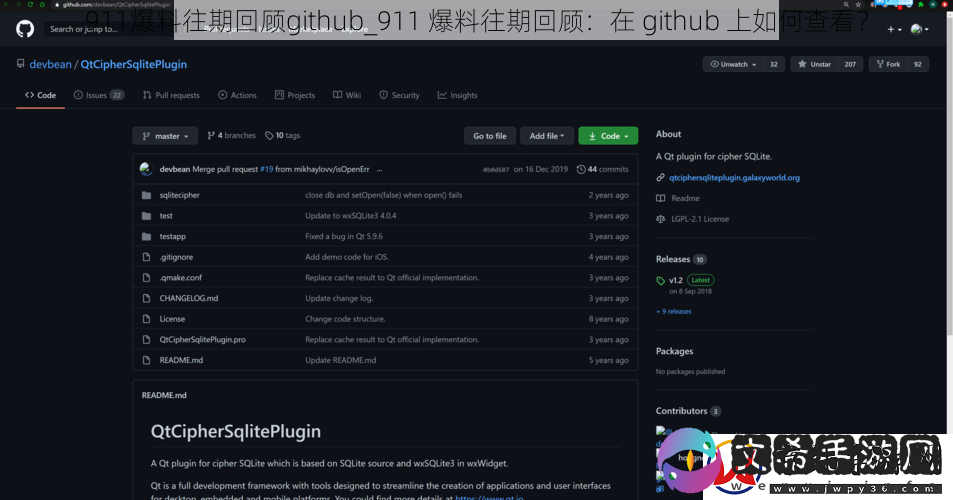Click the README.md heading in the readme box
Image resolution: width=953 pixels, height=500 pixels.
point(164,396)
